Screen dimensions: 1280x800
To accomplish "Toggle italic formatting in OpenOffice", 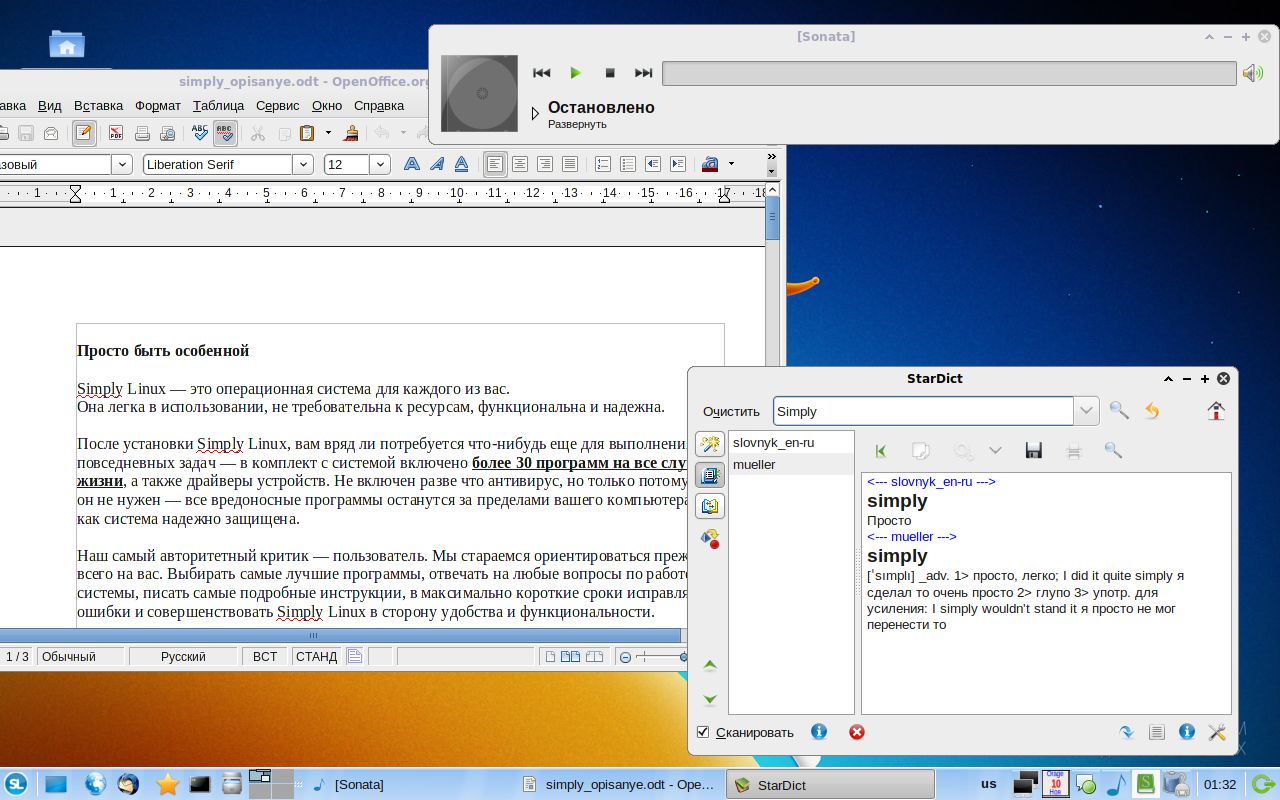I will point(436,164).
